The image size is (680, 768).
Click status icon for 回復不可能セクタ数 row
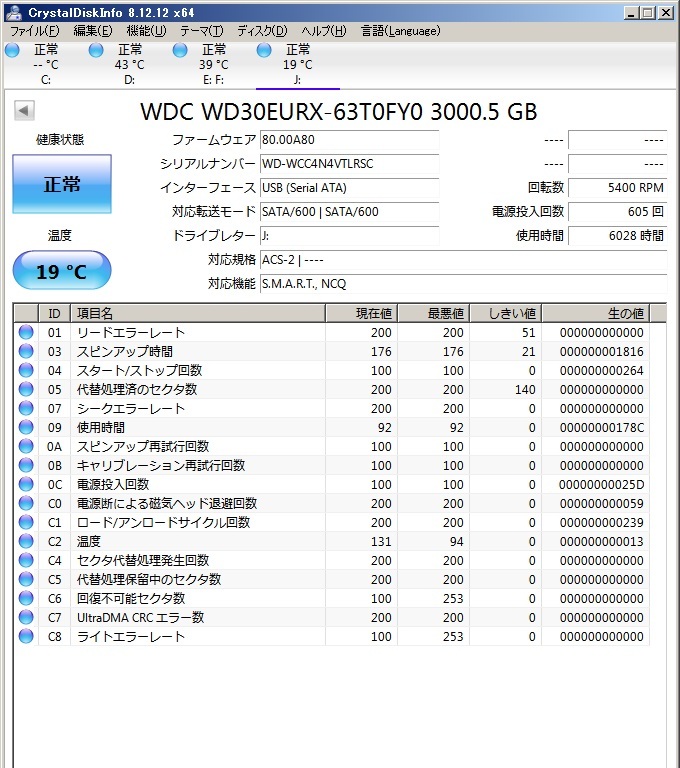point(26,598)
